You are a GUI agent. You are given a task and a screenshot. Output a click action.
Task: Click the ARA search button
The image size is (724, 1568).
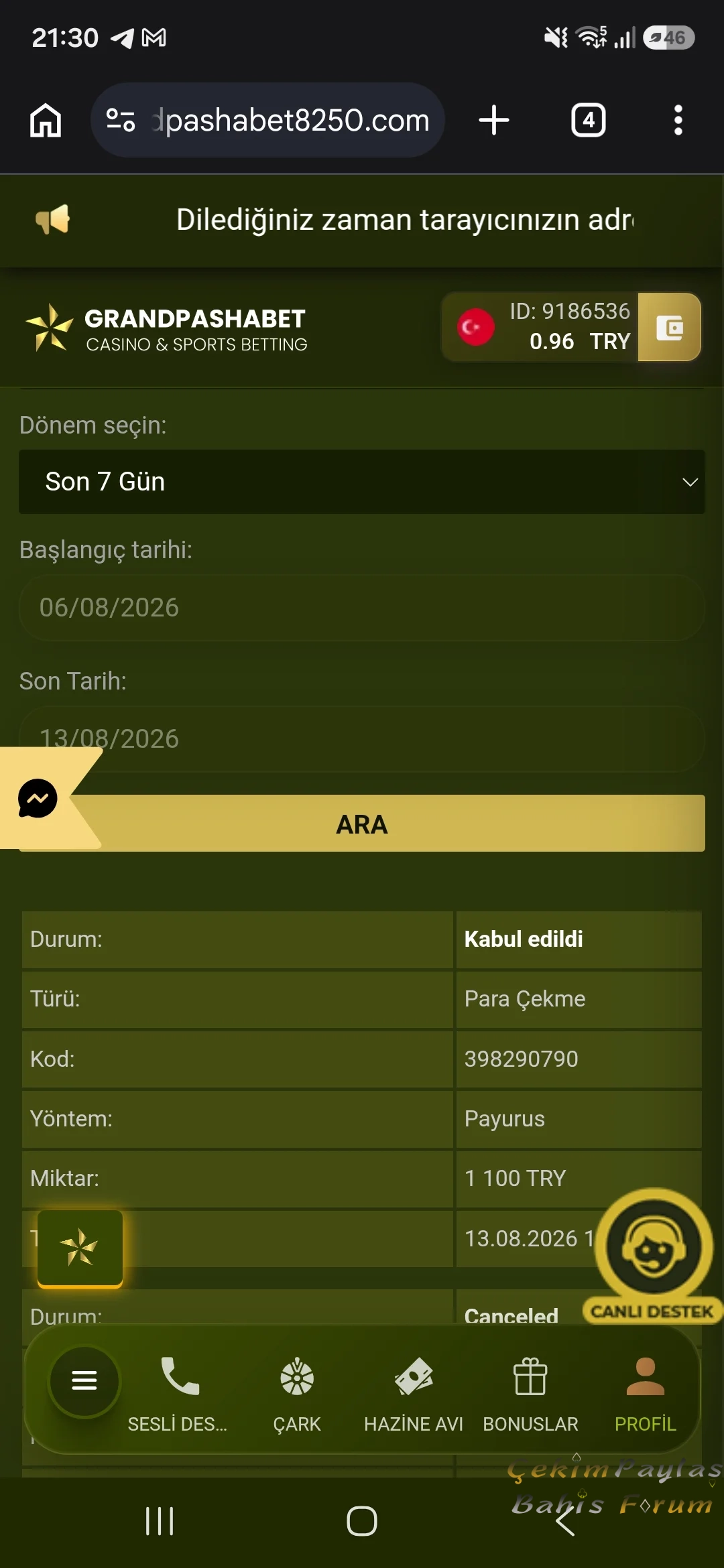(362, 824)
